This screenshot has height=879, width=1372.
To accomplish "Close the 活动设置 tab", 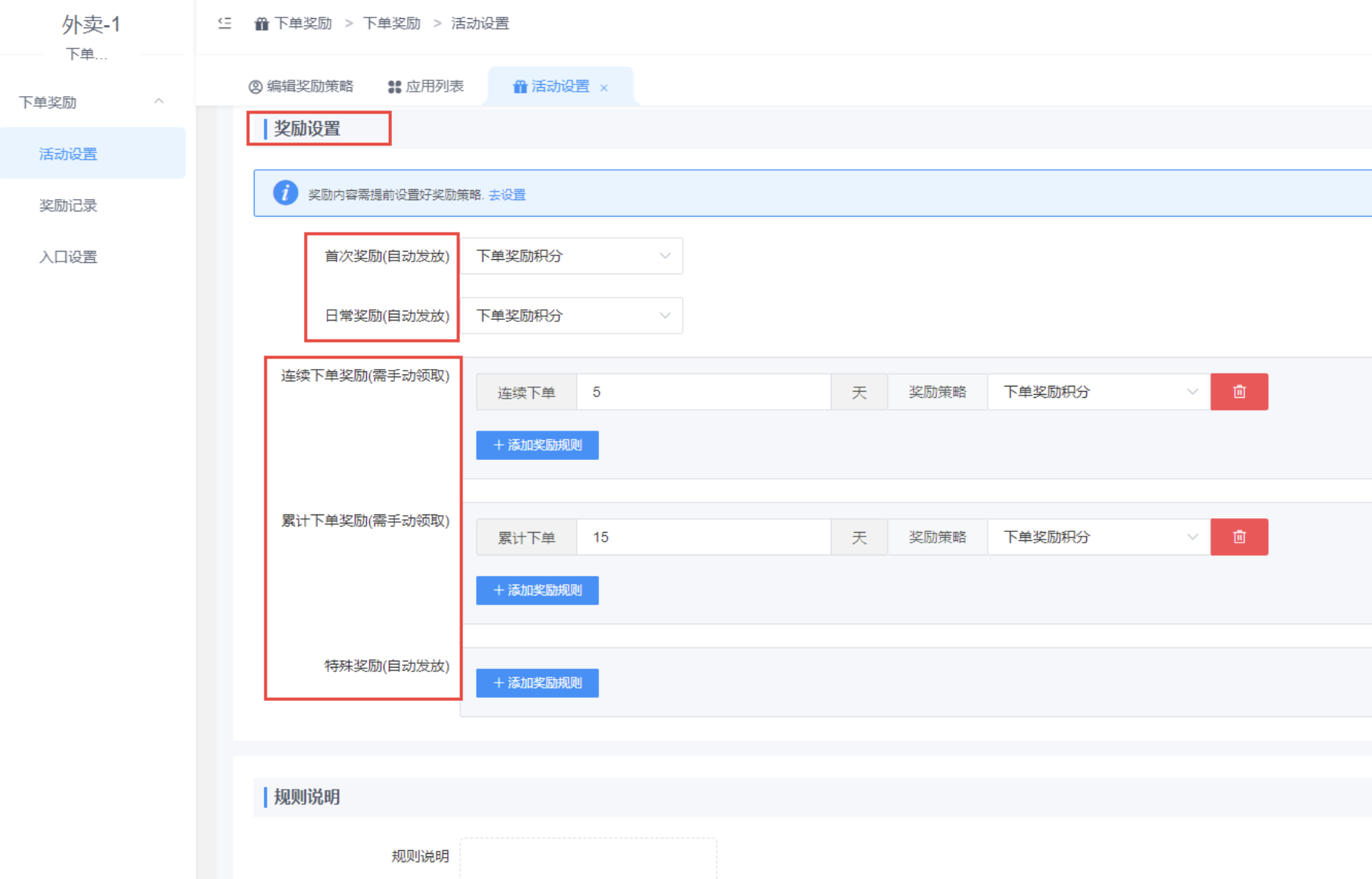I will point(604,88).
